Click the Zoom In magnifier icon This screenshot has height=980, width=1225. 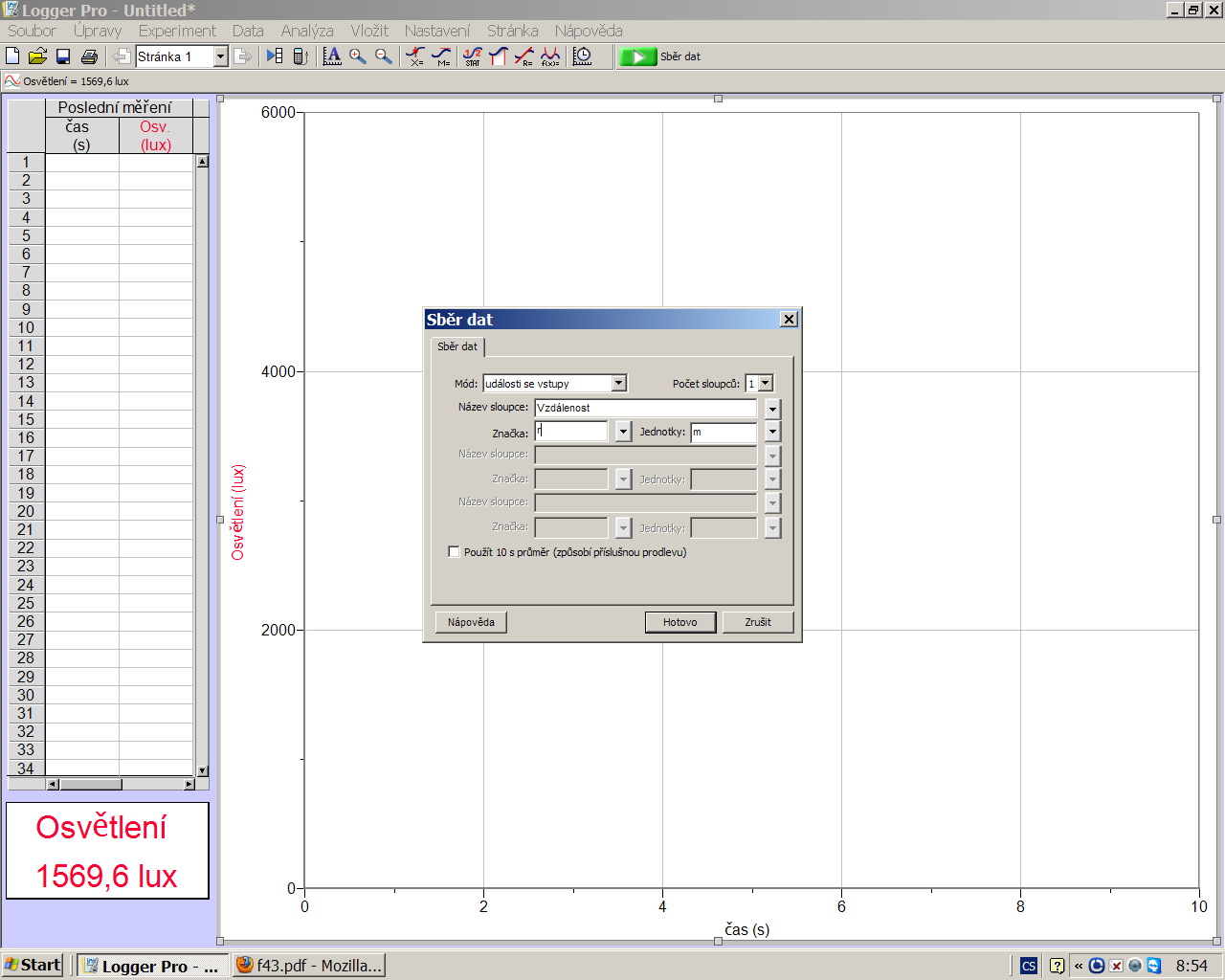pyautogui.click(x=358, y=56)
